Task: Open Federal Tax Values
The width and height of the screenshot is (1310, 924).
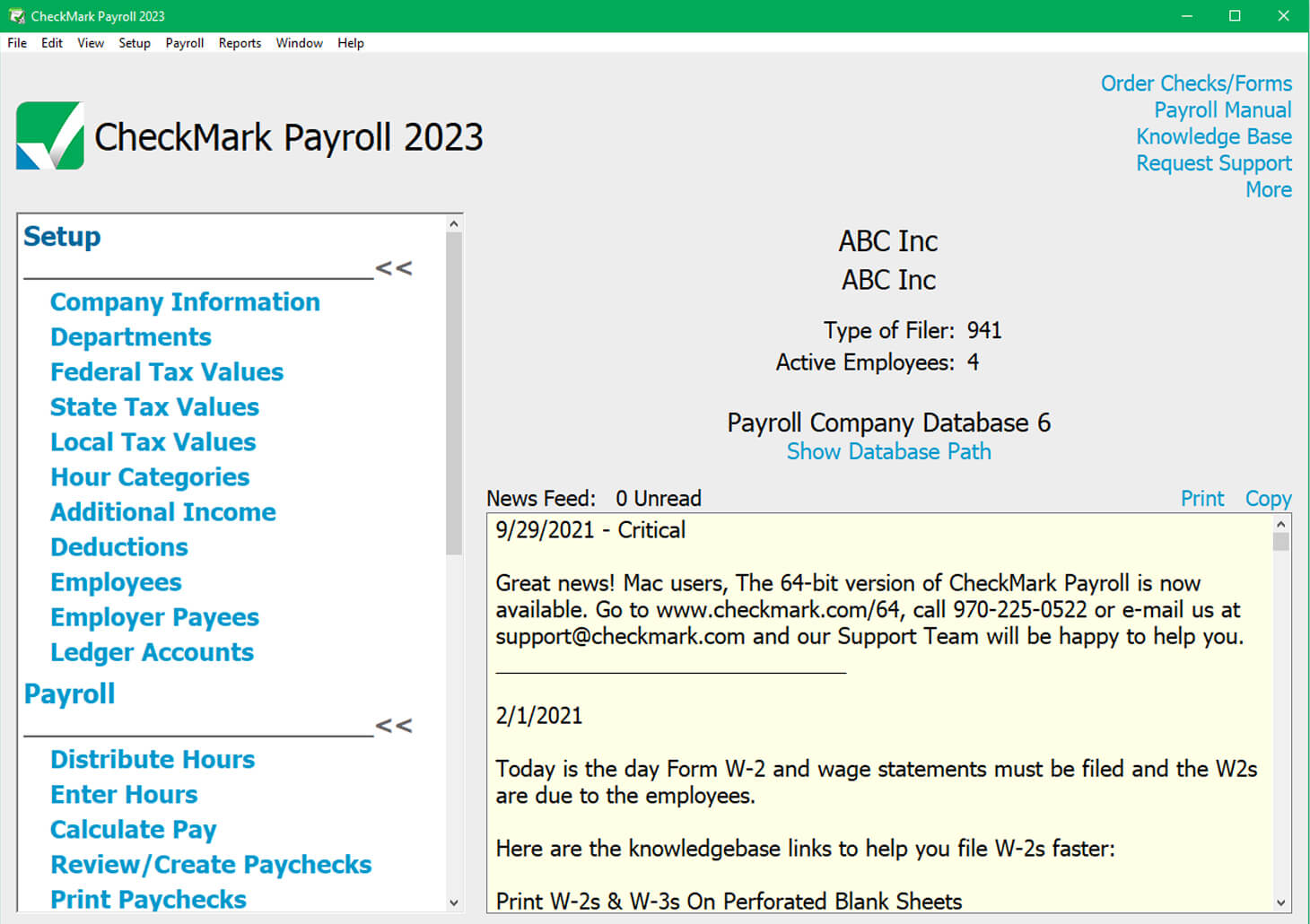Action: pyautogui.click(x=167, y=372)
